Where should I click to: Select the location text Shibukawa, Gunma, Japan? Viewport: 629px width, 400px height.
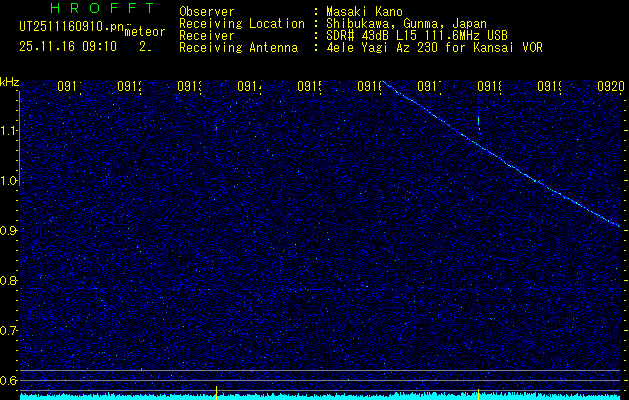click(406, 24)
